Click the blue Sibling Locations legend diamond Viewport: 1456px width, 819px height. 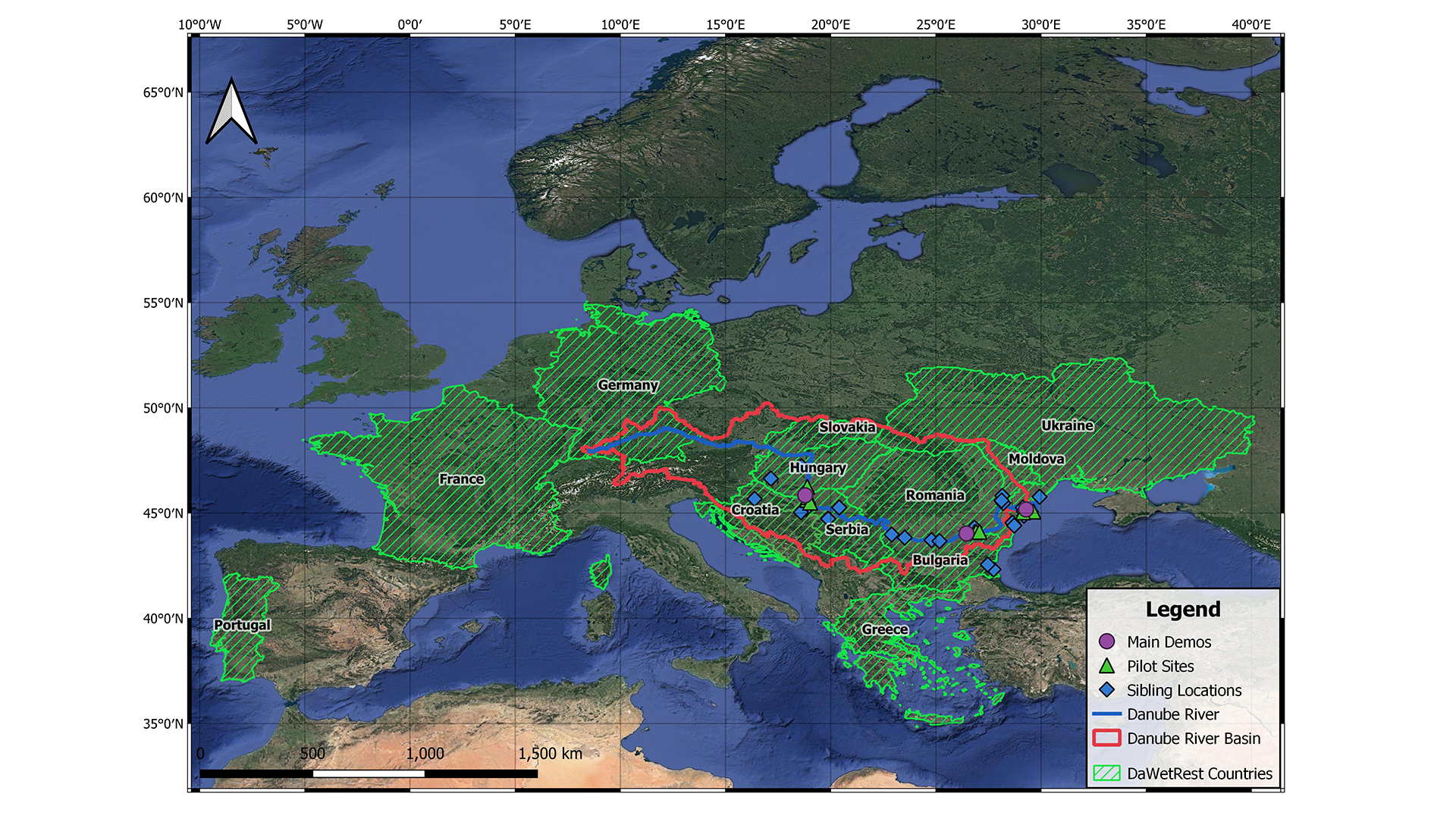pos(1106,690)
